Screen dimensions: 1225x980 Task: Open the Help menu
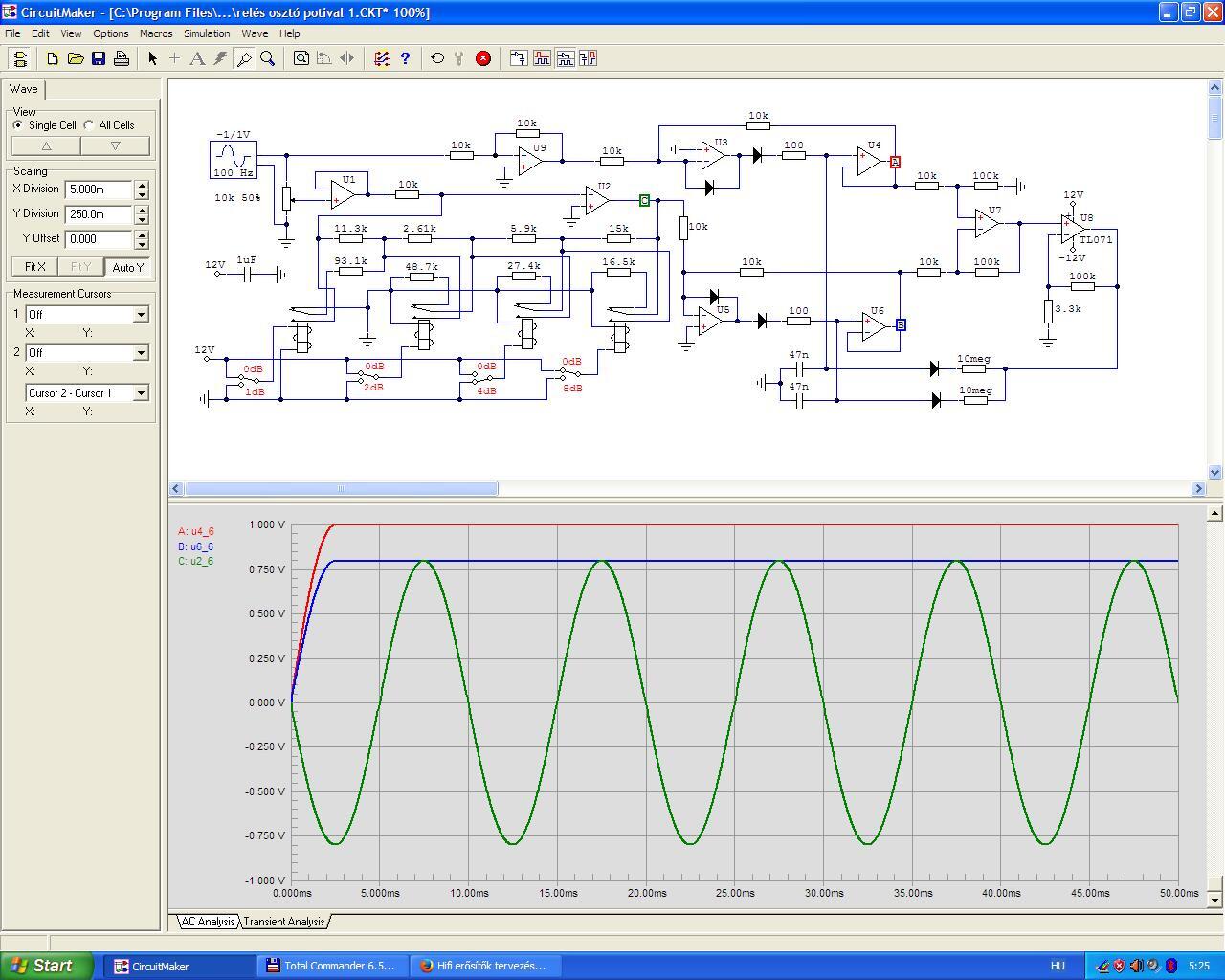click(289, 33)
